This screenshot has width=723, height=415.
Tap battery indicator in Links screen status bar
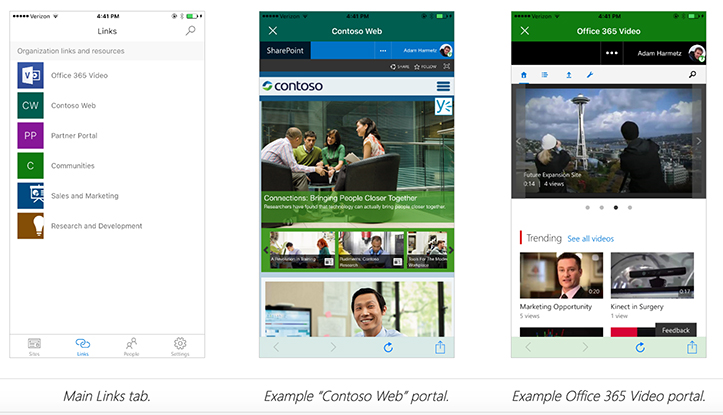(193, 16)
